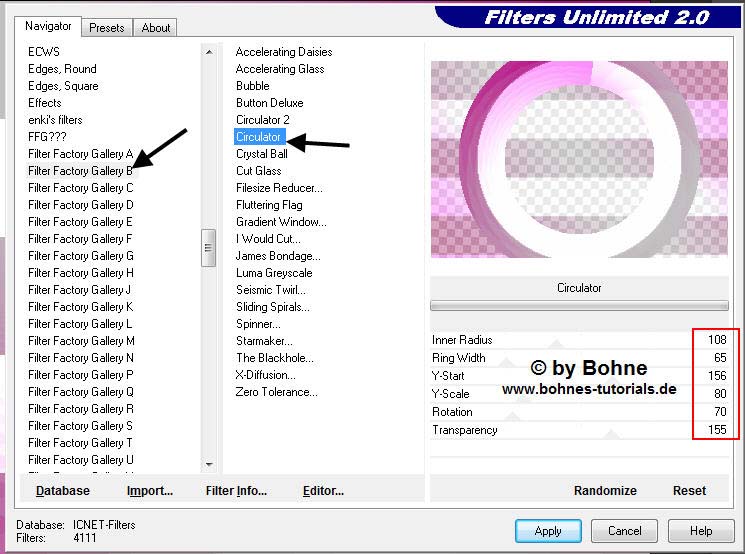
Task: Click the Circulator preview thumbnail
Action: pos(580,160)
